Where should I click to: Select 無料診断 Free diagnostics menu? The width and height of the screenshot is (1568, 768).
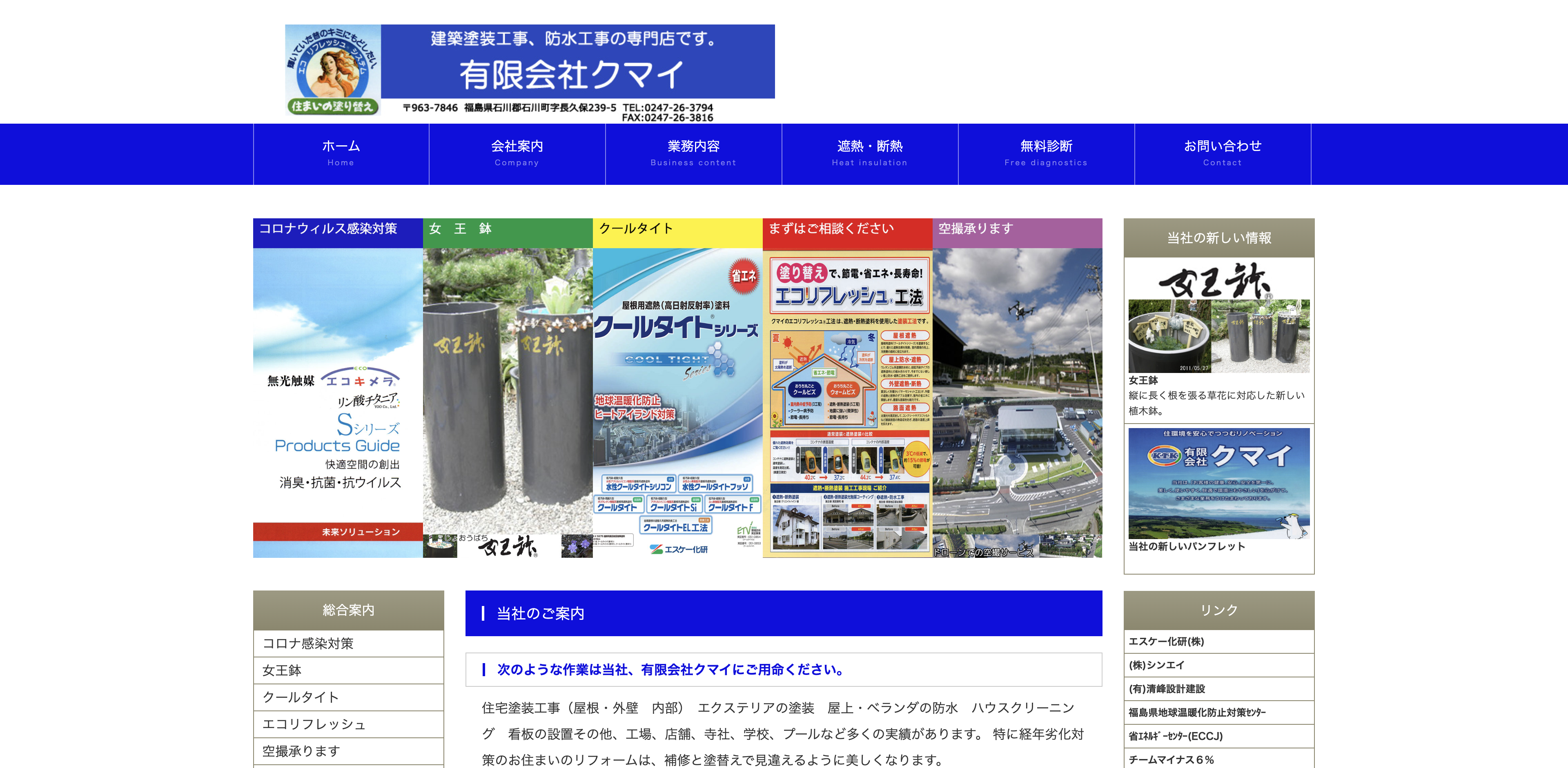click(1046, 154)
